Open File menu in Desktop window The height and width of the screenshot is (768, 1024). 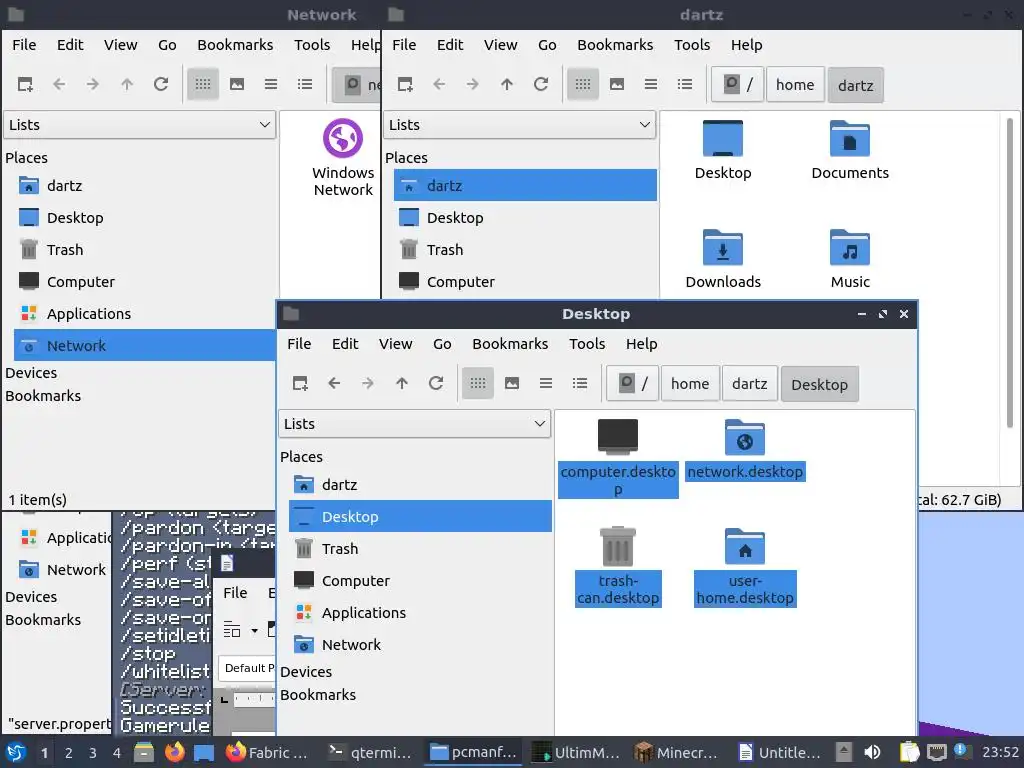[299, 344]
